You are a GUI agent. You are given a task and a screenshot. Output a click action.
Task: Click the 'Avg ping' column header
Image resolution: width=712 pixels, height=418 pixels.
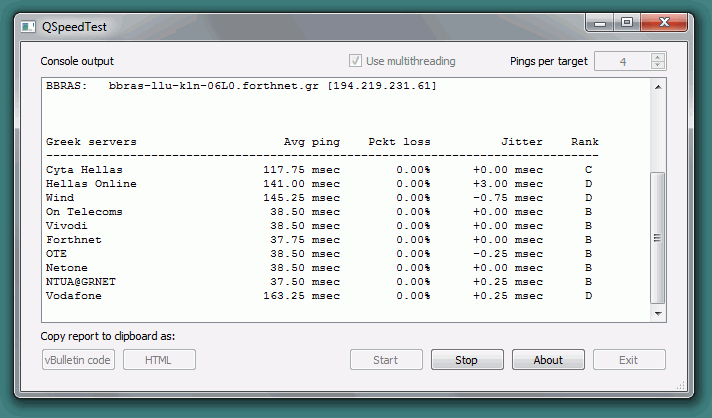[312, 142]
